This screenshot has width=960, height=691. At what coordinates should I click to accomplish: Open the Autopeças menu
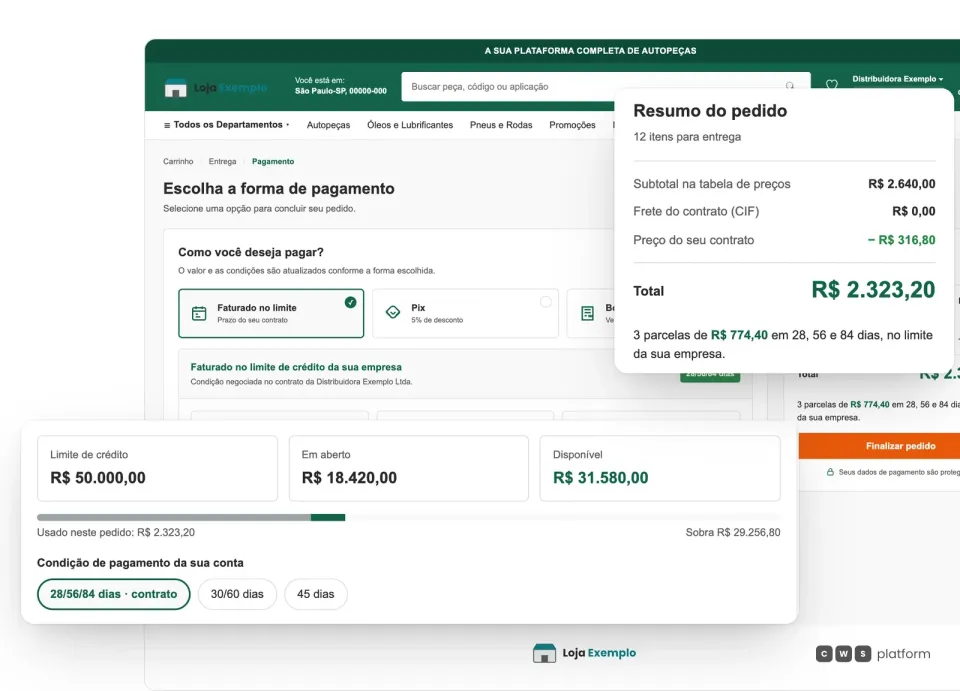click(x=328, y=125)
